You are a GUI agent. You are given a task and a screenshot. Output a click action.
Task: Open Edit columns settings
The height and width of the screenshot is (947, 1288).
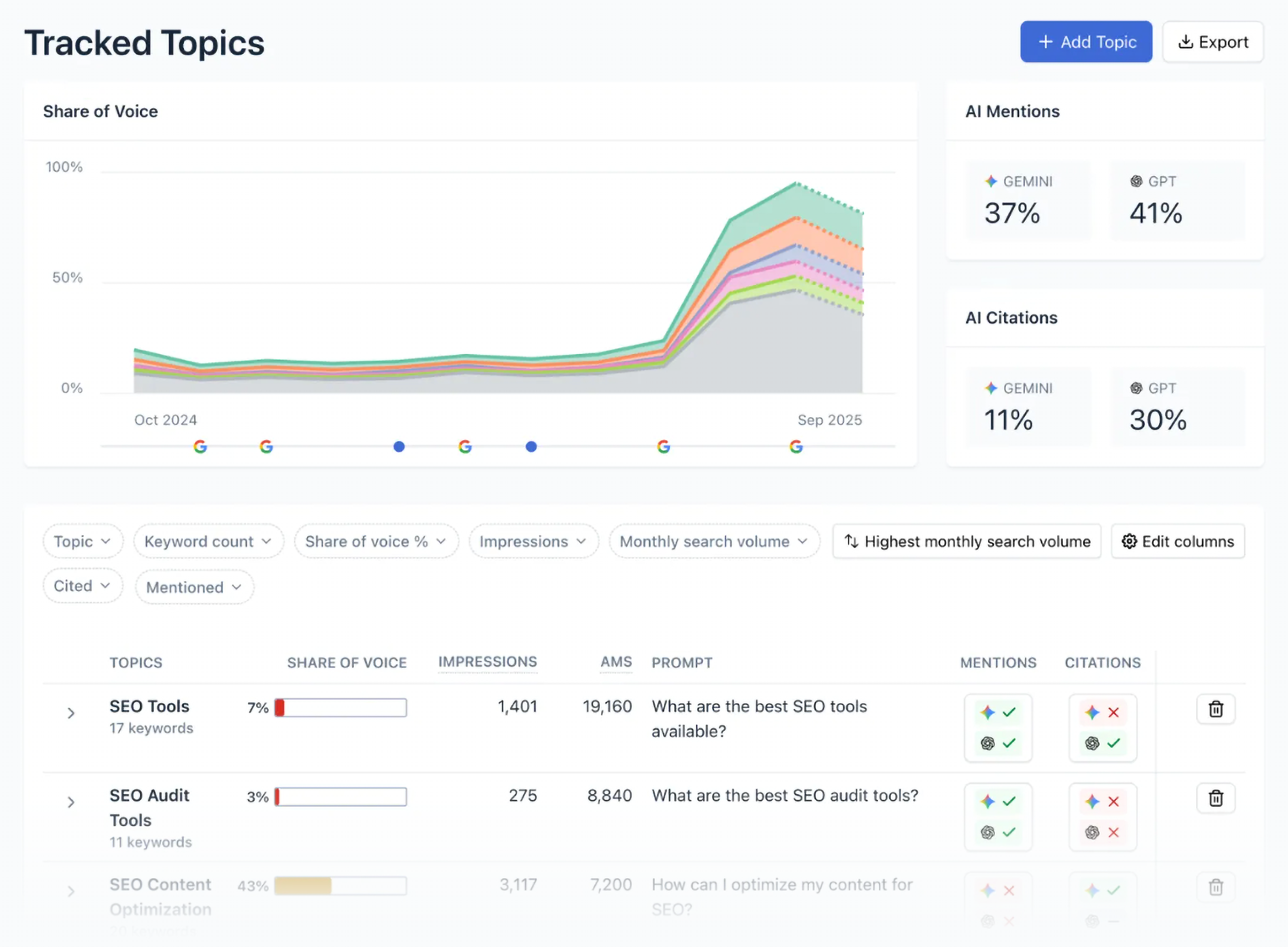[x=1178, y=541]
